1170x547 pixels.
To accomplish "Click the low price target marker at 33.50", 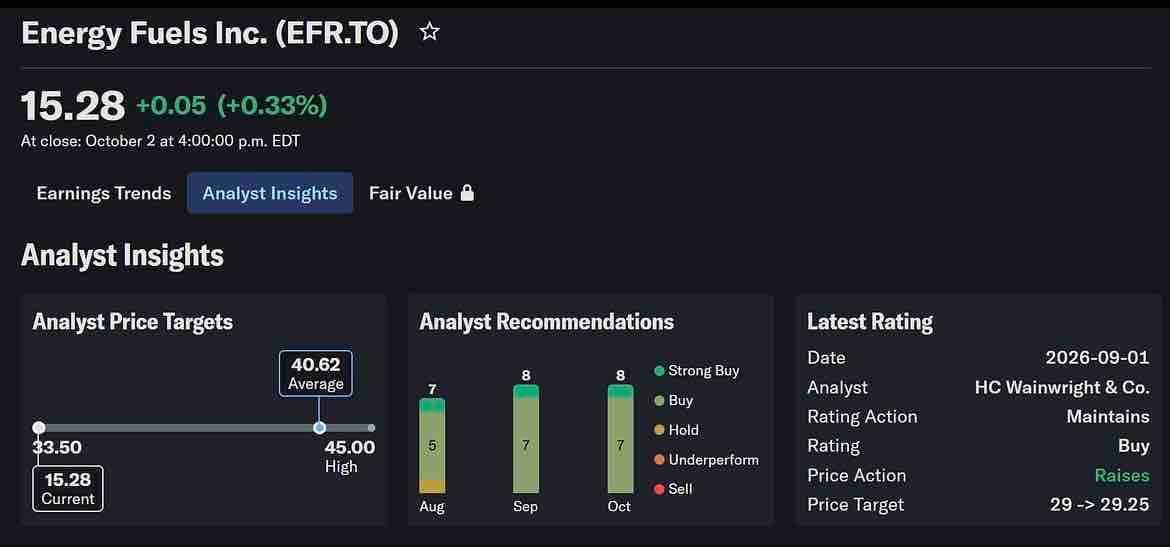I will 39,428.
